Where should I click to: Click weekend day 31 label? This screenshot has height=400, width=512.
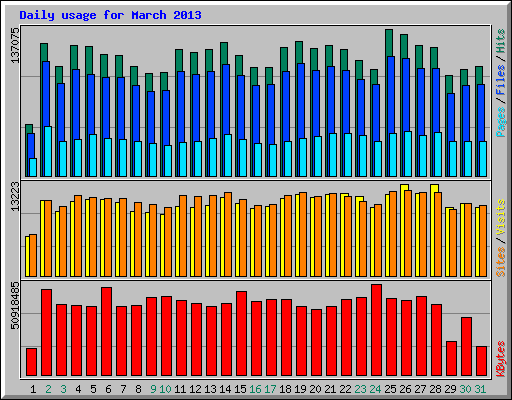pos(480,389)
